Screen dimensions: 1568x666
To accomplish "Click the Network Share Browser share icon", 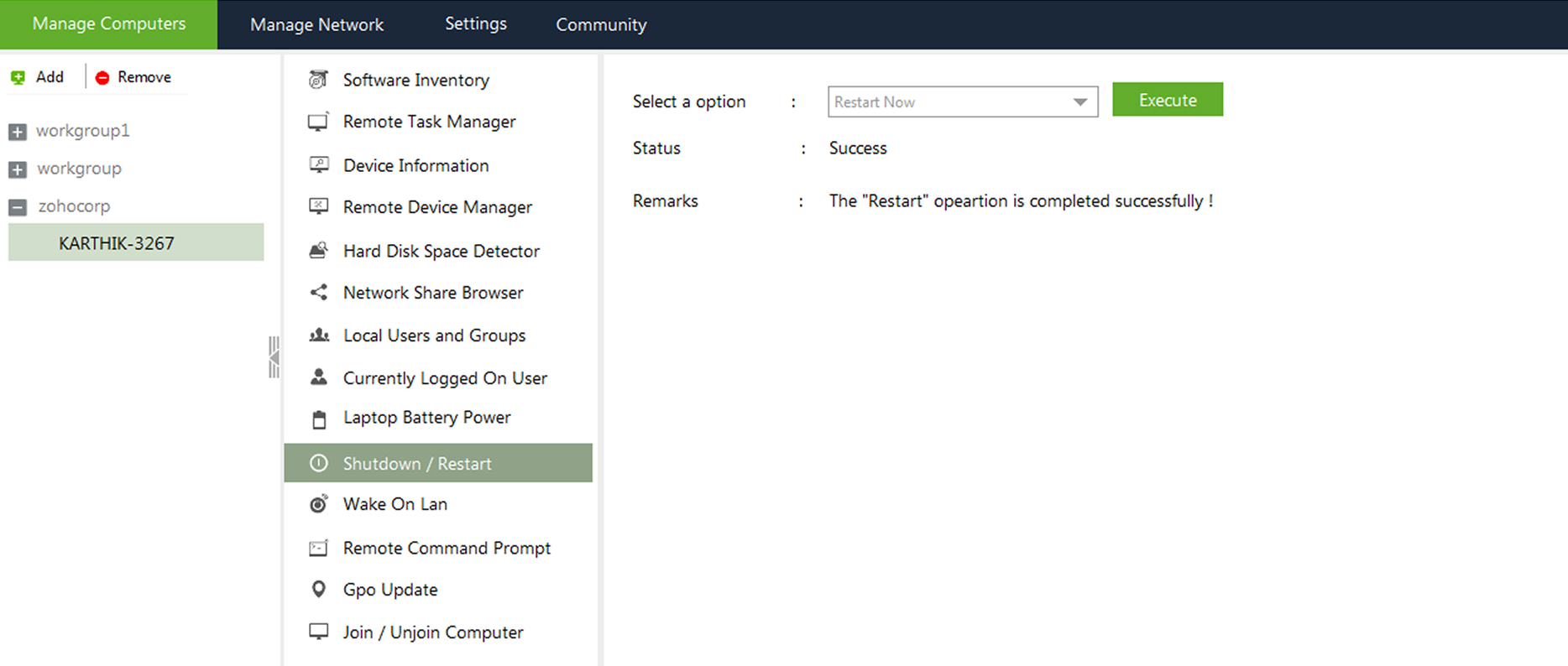I will tap(318, 292).
